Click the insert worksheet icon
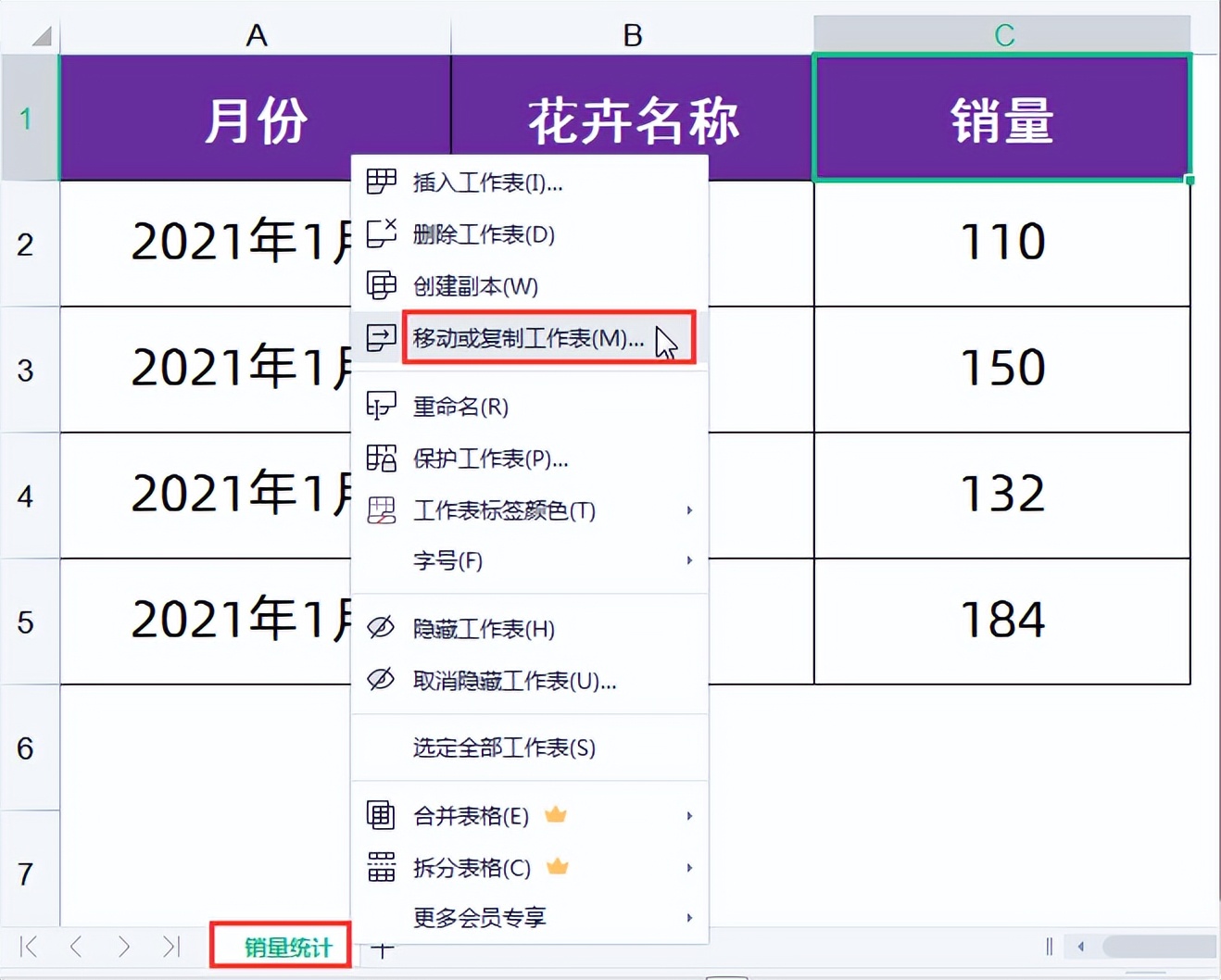Image resolution: width=1221 pixels, height=980 pixels. point(381,182)
